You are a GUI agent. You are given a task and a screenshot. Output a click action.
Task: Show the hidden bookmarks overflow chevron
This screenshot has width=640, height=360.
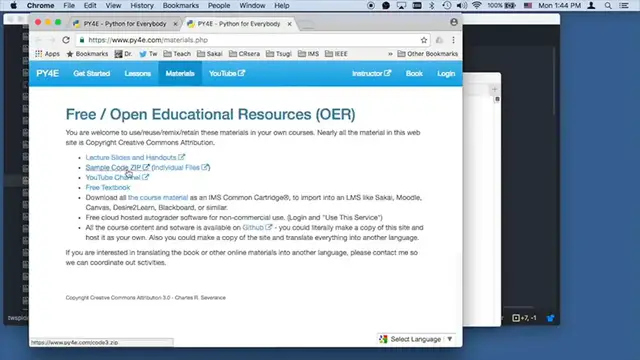(390, 54)
